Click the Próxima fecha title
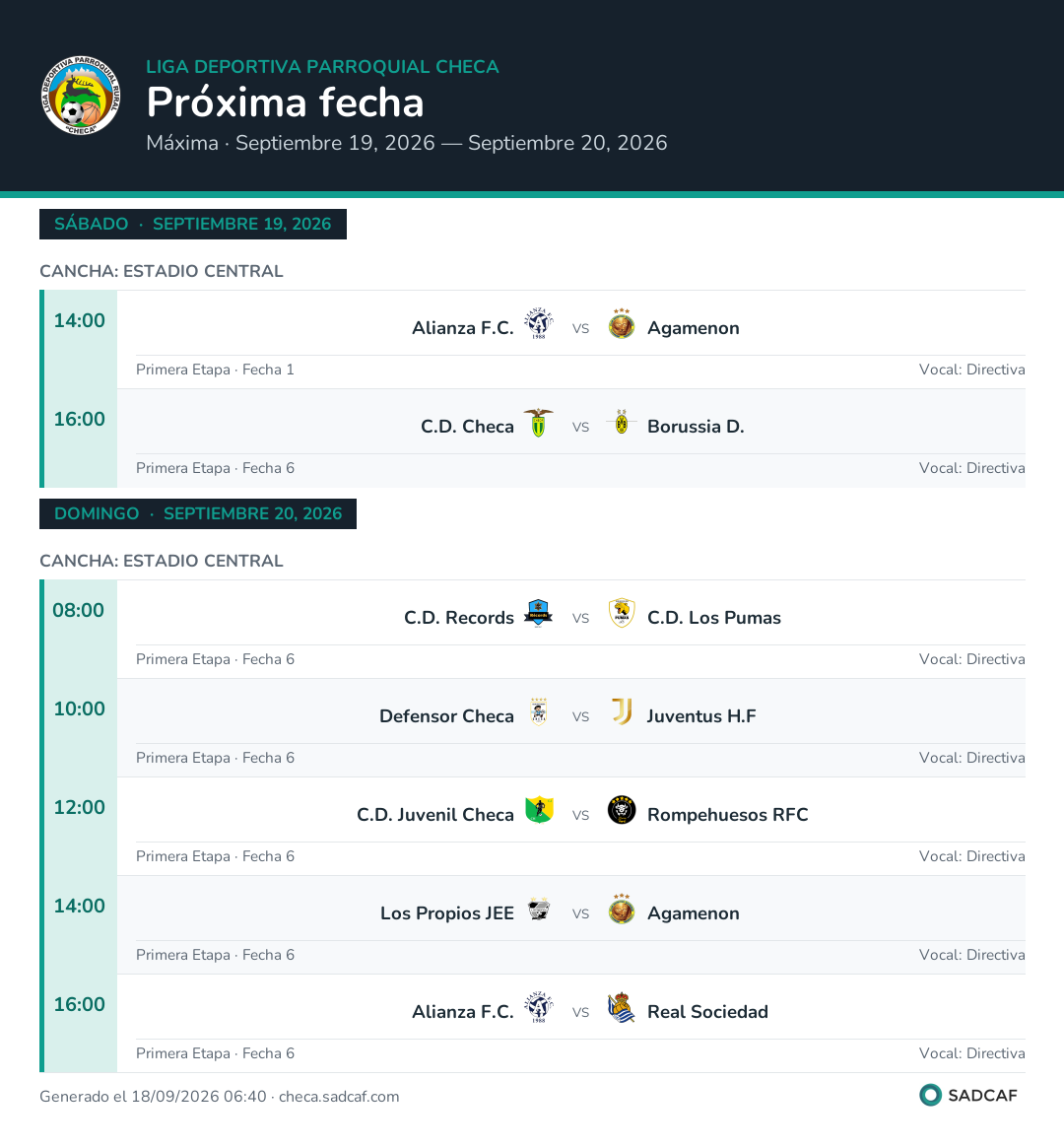1064x1147 pixels. 285,102
